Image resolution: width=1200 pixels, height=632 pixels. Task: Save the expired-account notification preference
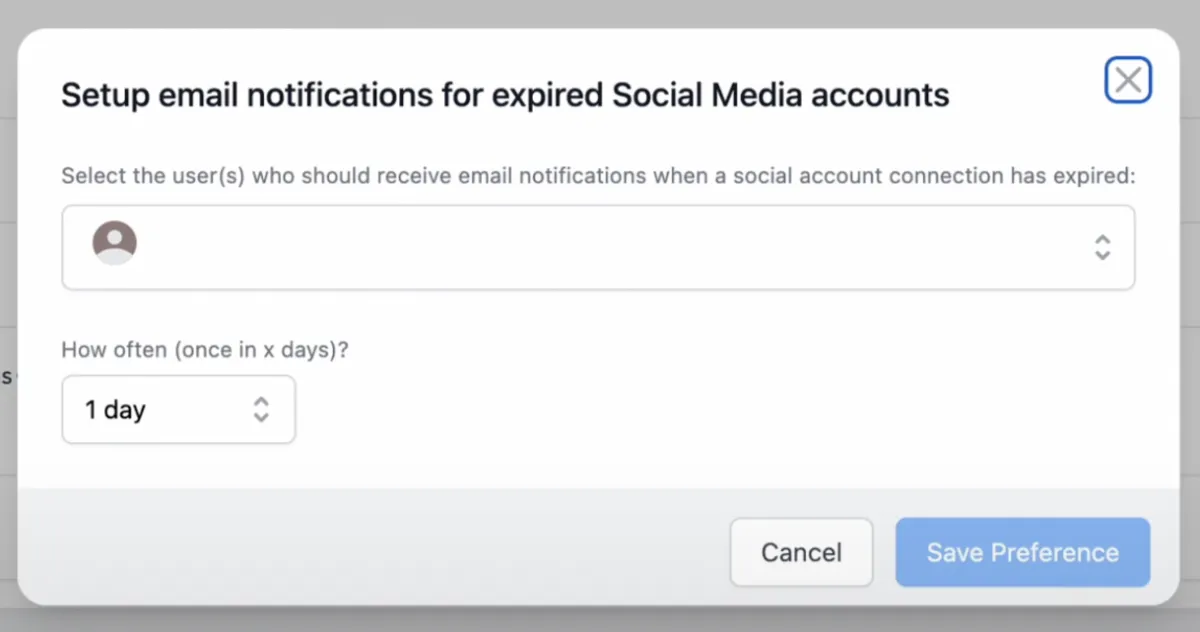click(1022, 552)
